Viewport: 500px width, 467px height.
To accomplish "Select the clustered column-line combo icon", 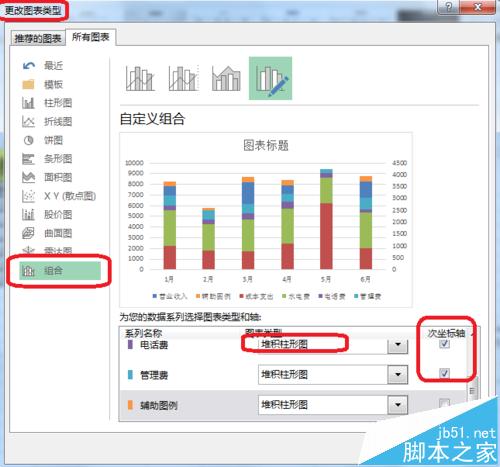I will [140, 78].
